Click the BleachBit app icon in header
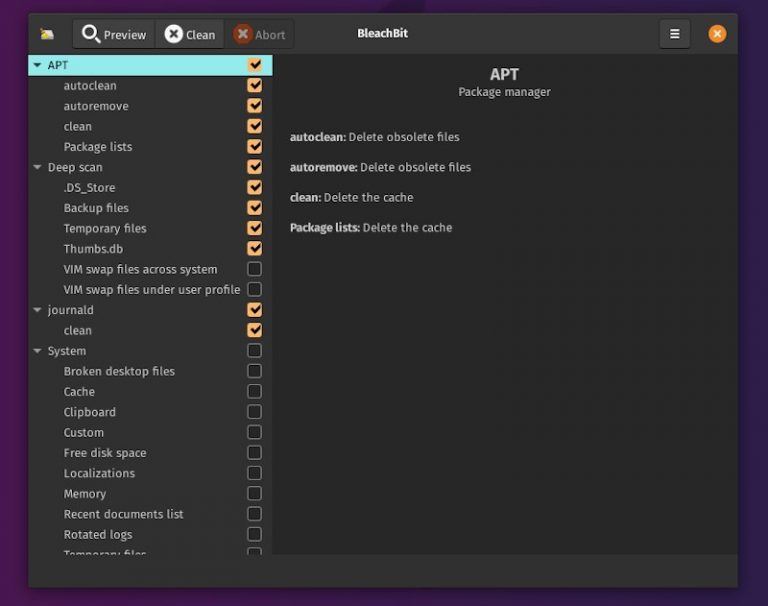 tap(47, 34)
